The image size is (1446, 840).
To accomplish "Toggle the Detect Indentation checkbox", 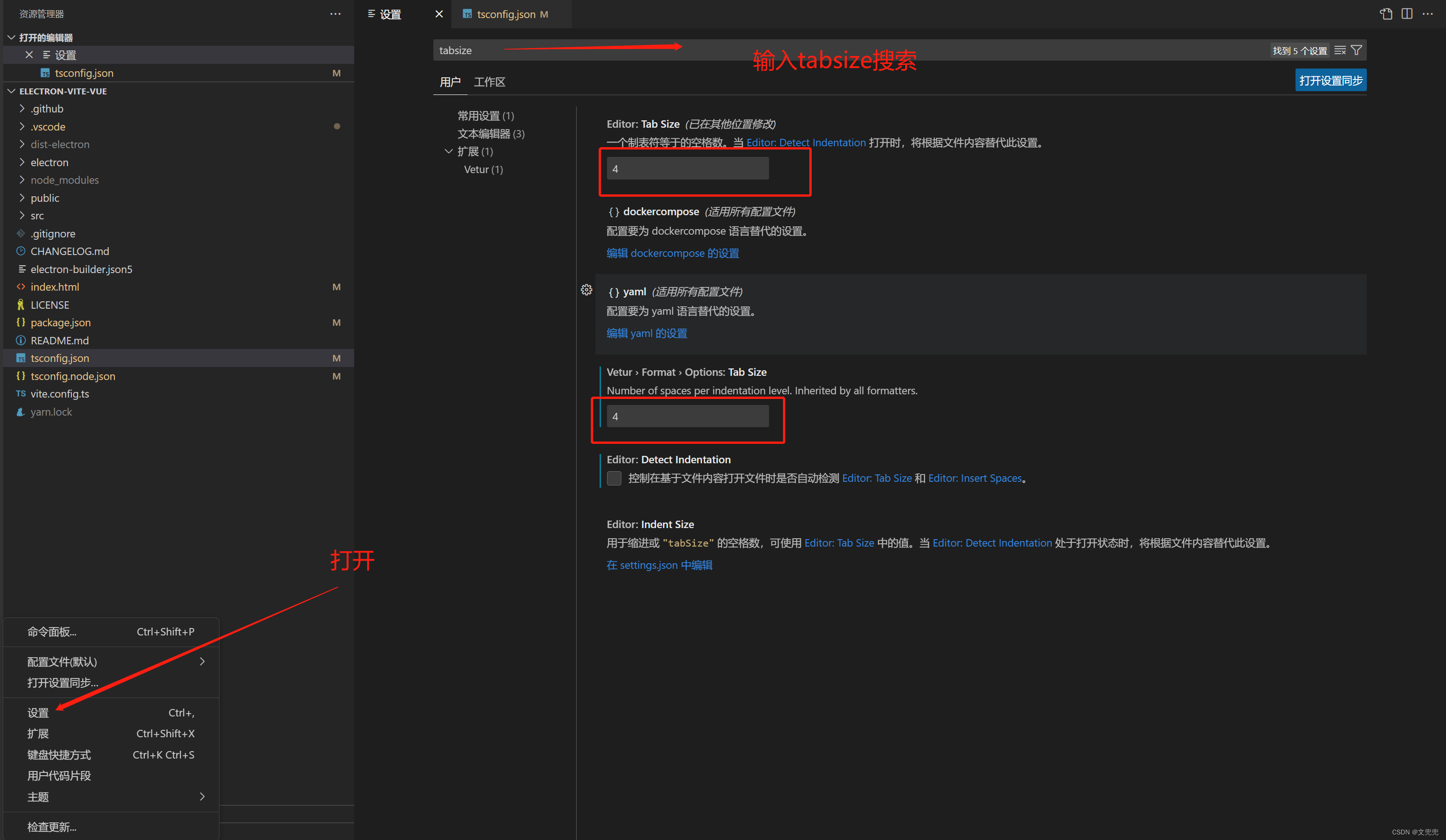I will coord(614,478).
